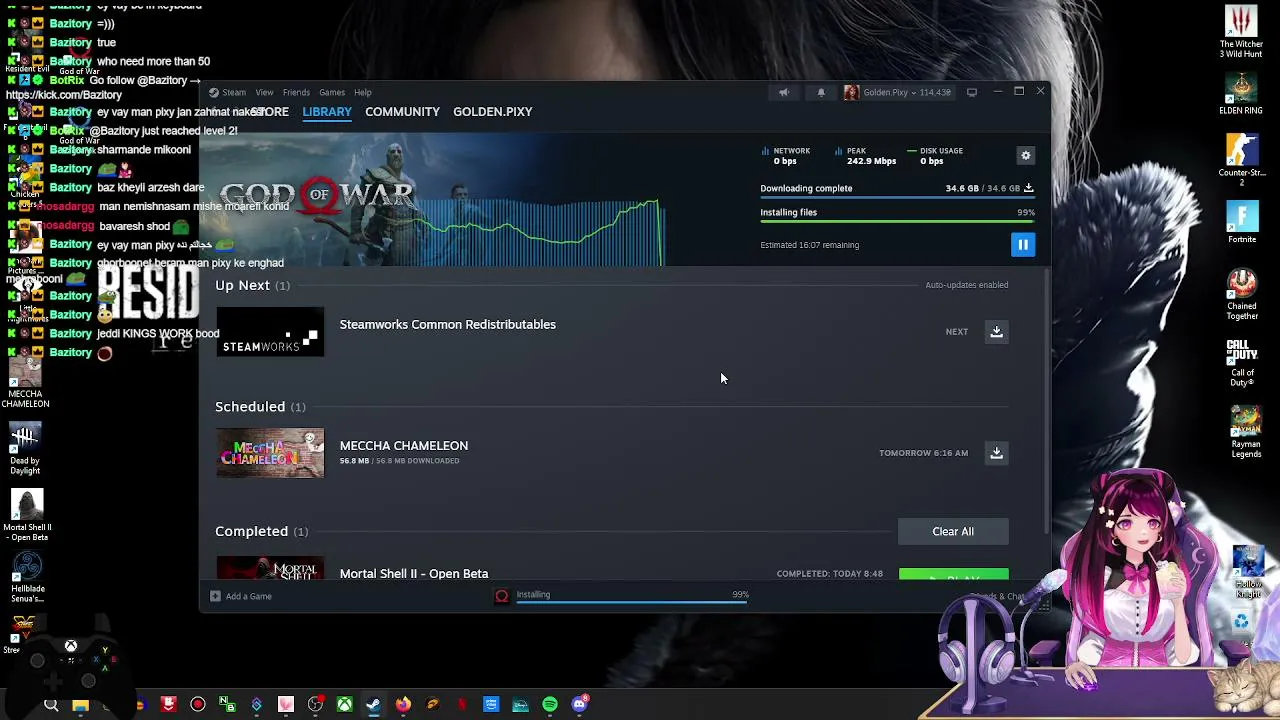Image resolution: width=1280 pixels, height=720 pixels.
Task: Open Hellblade Senua's desktop shortcut
Action: tap(28, 578)
